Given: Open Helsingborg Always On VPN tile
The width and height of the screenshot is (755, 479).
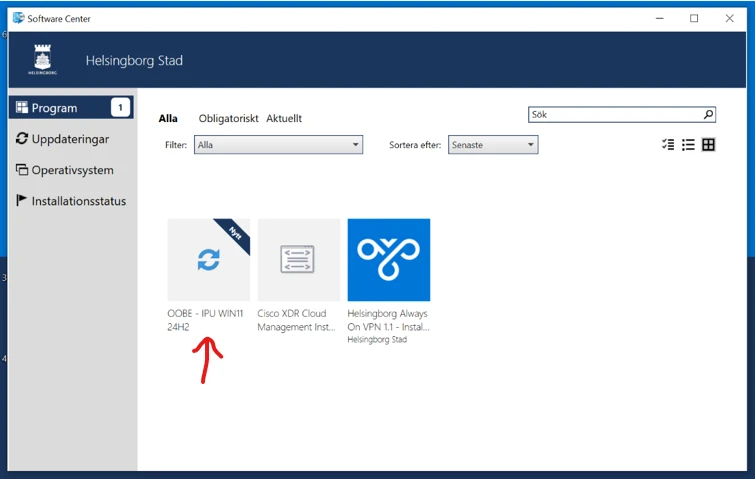Looking at the screenshot, I should click(x=389, y=260).
